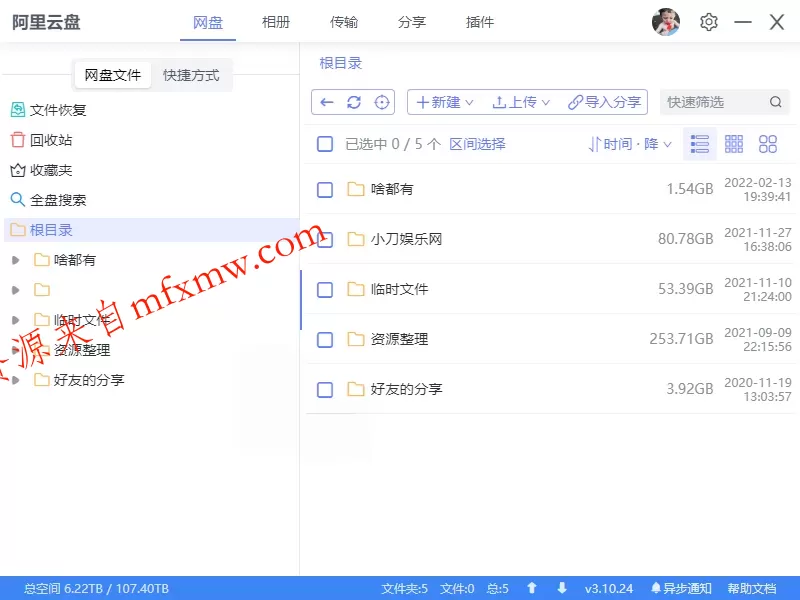Select 根目录 in the sidebar tree

(151, 230)
